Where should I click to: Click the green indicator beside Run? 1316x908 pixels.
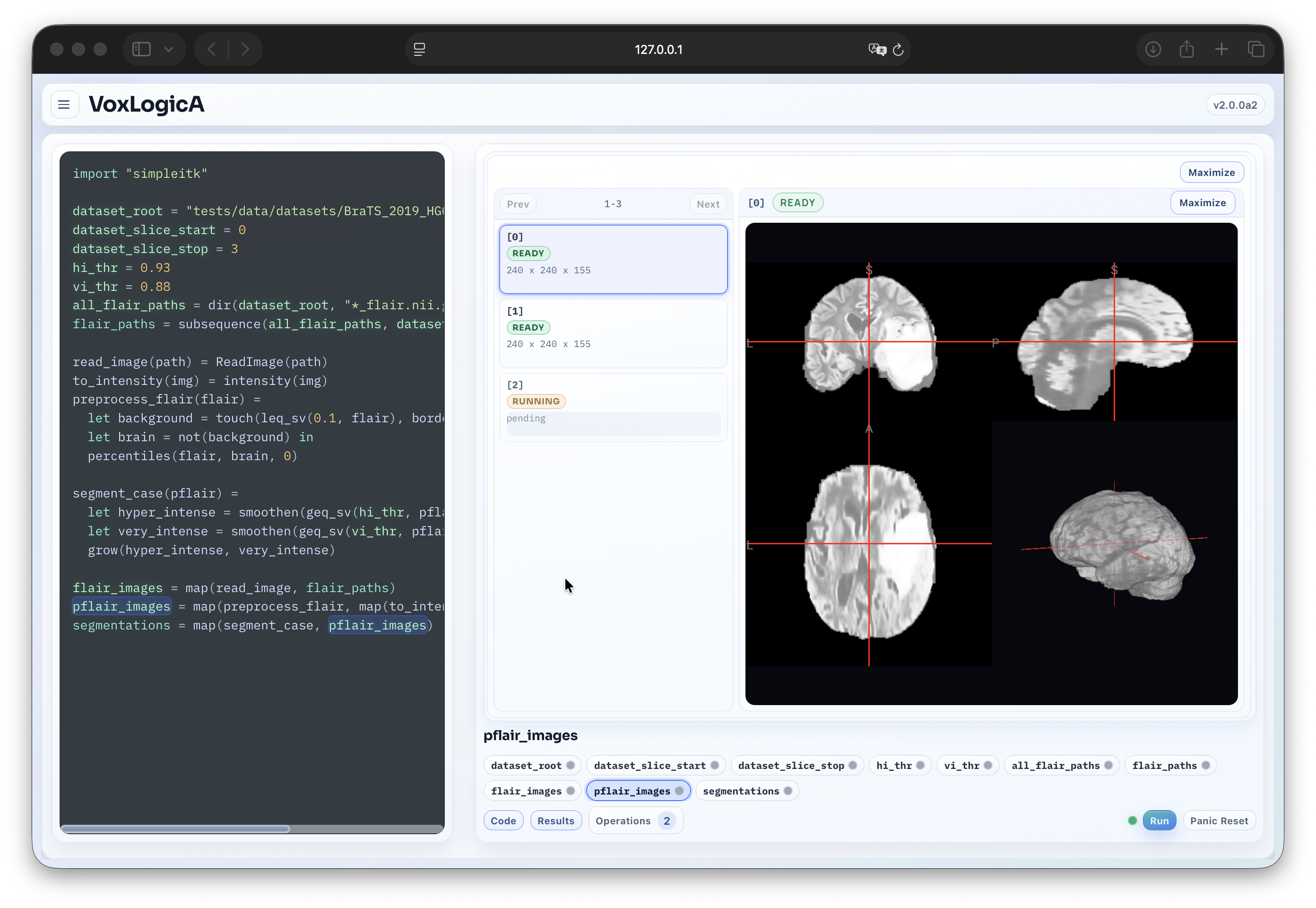[1132, 821]
